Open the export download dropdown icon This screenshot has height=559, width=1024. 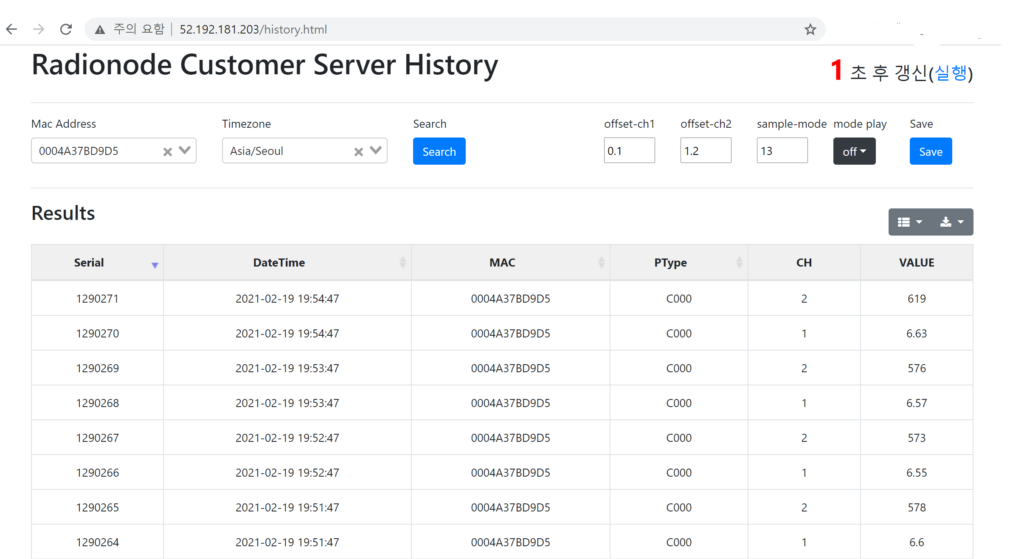point(952,222)
